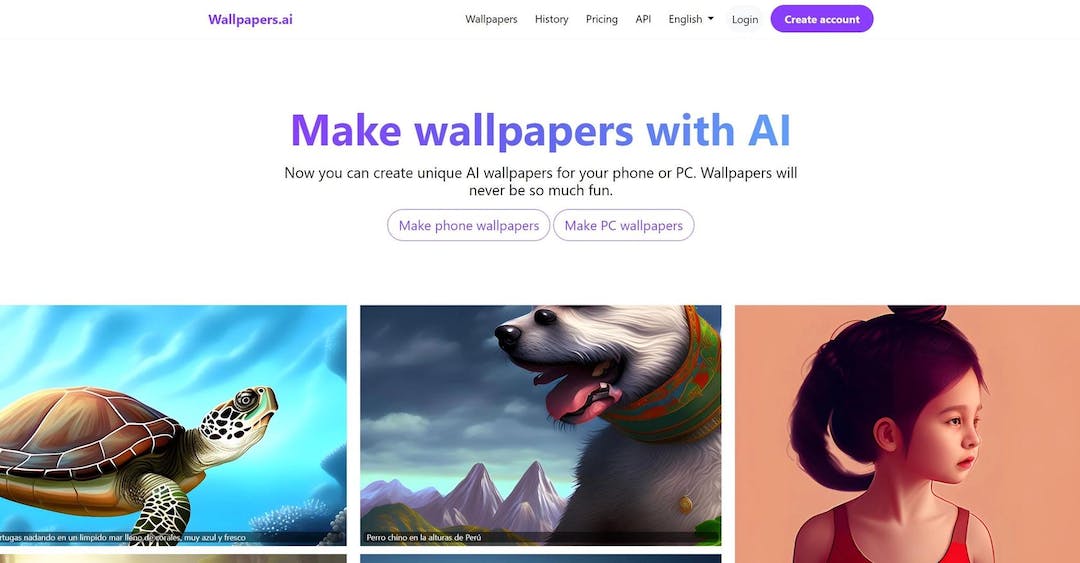The height and width of the screenshot is (563, 1080).
Task: Click the Wallpapers.ai logo
Action: [250, 19]
